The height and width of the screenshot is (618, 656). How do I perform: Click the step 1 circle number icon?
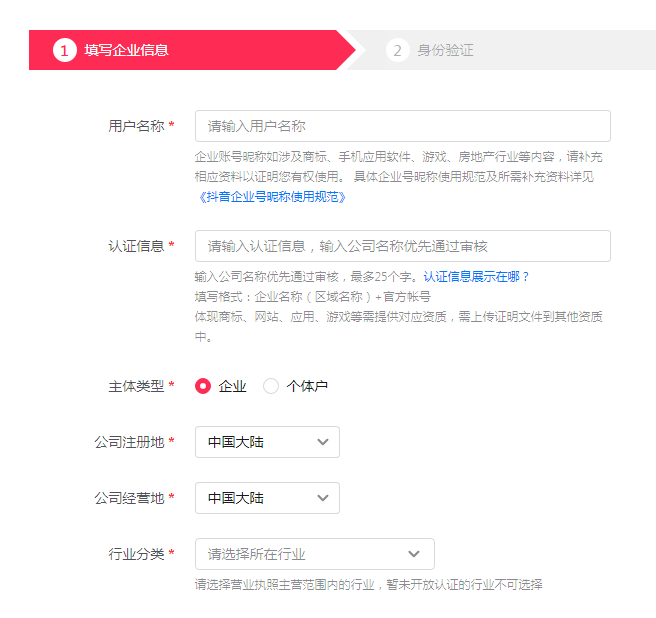(x=64, y=50)
